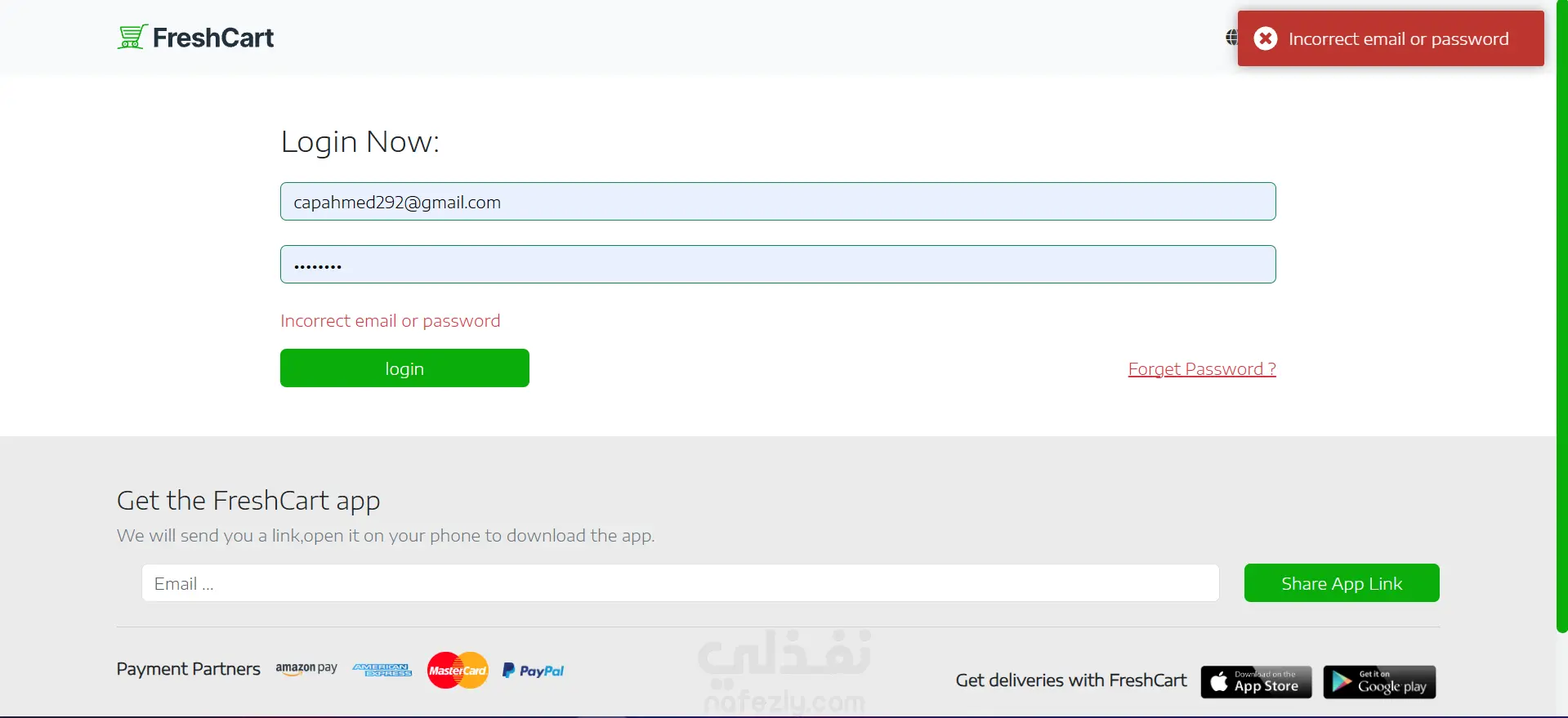1568x718 pixels.
Task: Dismiss the red 'Incorrect email or password' toast
Action: (x=1391, y=38)
